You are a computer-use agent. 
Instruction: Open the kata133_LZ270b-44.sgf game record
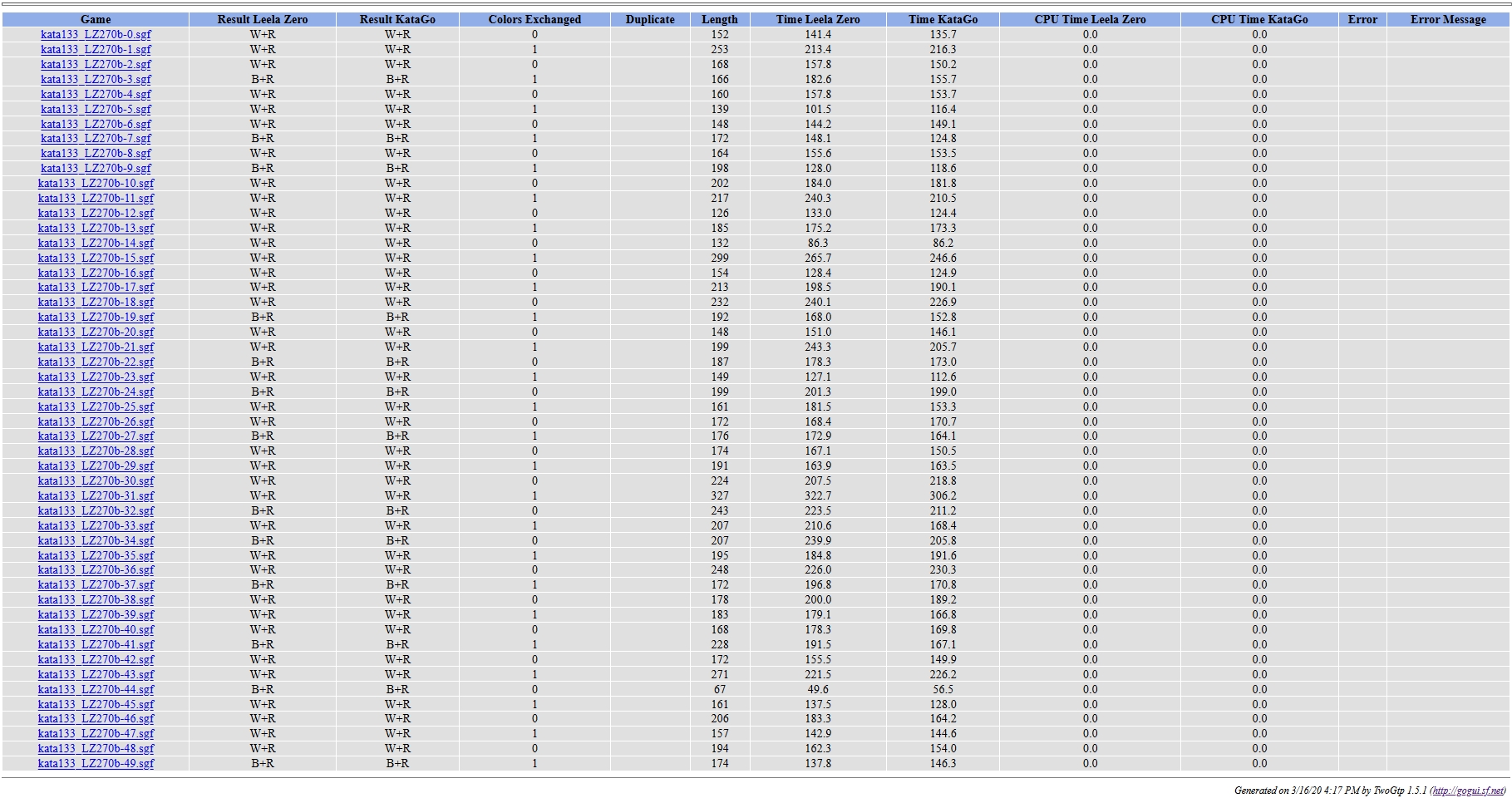[x=96, y=690]
